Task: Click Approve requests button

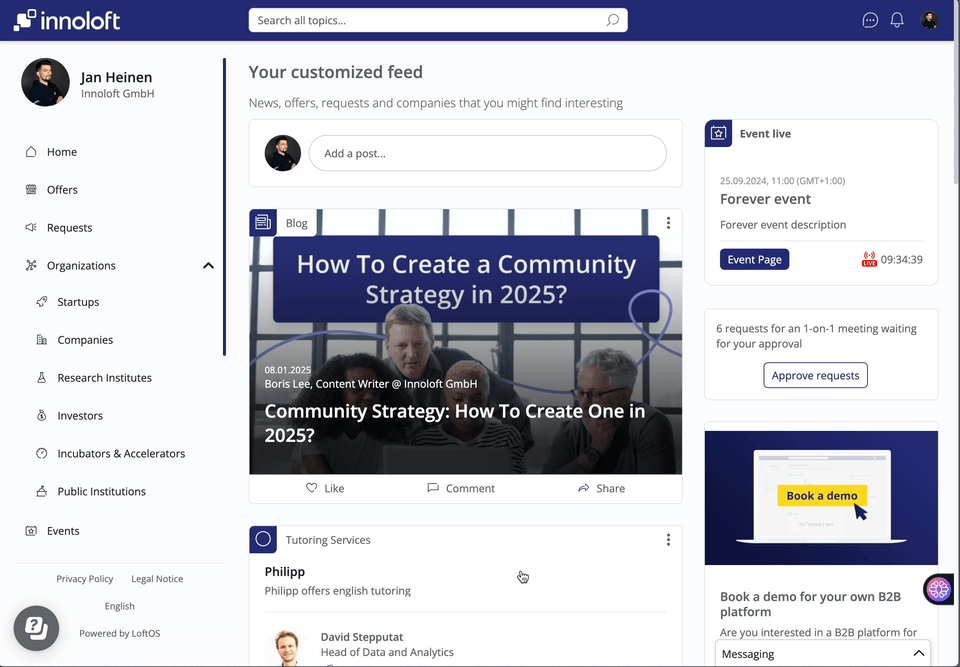Action: 815,375
